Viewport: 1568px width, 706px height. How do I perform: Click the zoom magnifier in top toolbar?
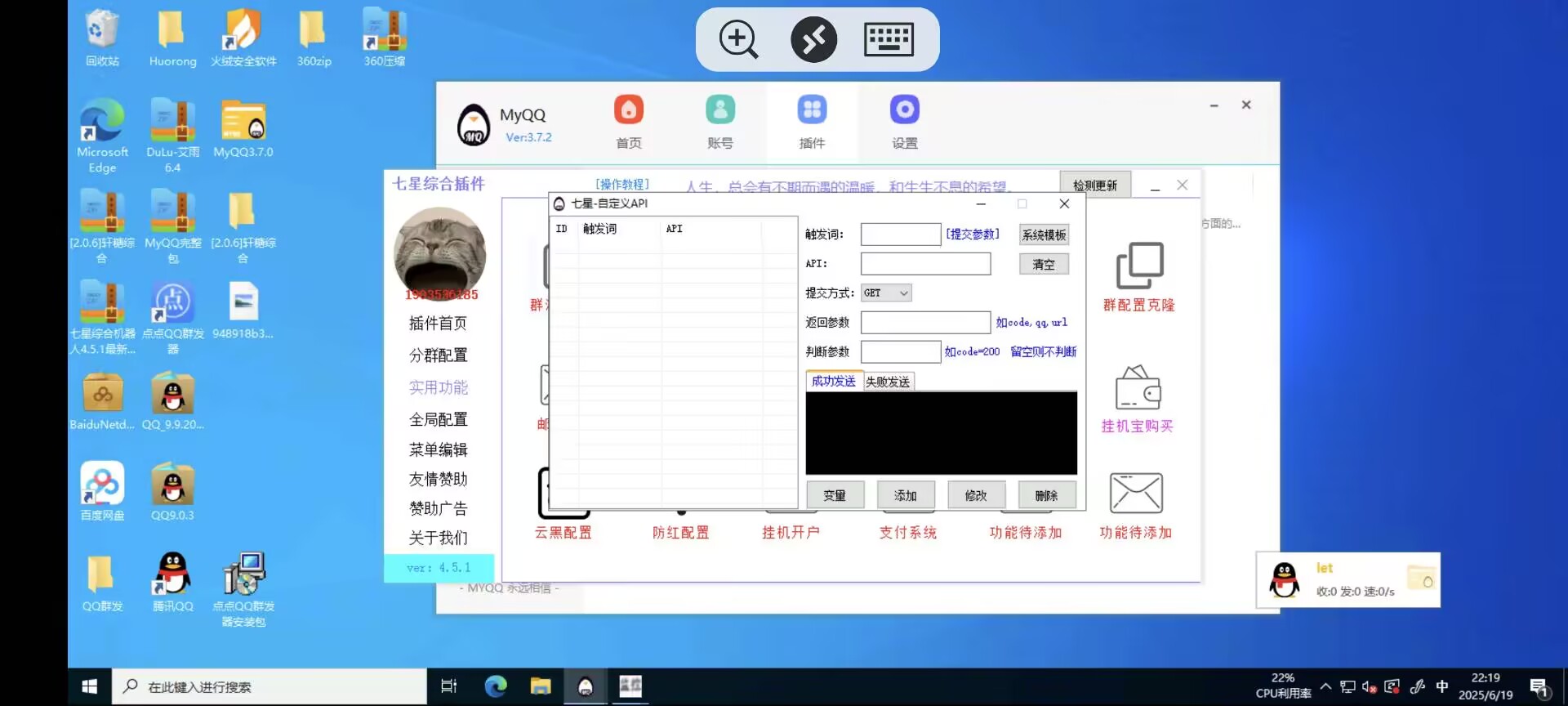tap(738, 39)
